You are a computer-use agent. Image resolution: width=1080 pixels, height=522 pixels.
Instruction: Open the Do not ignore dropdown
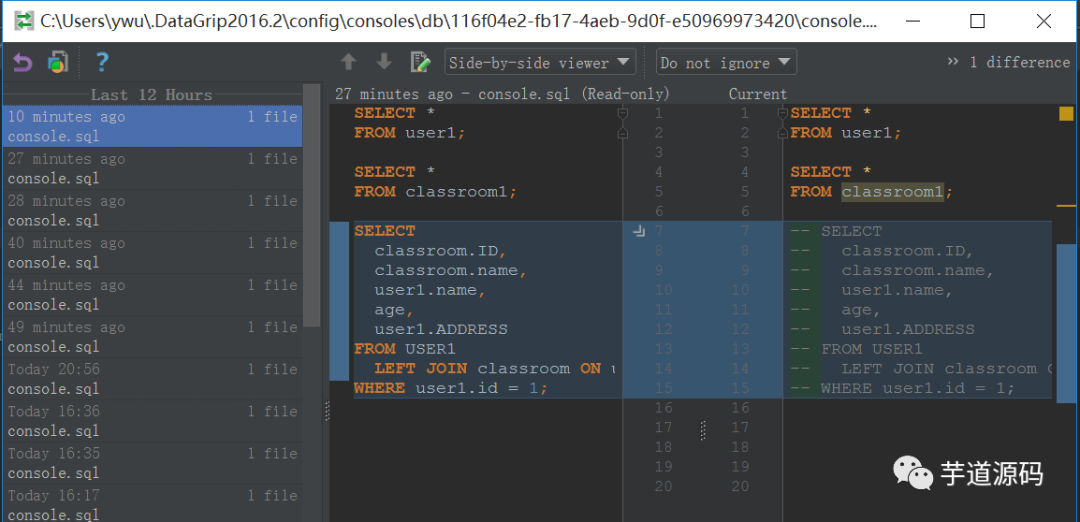tap(726, 63)
